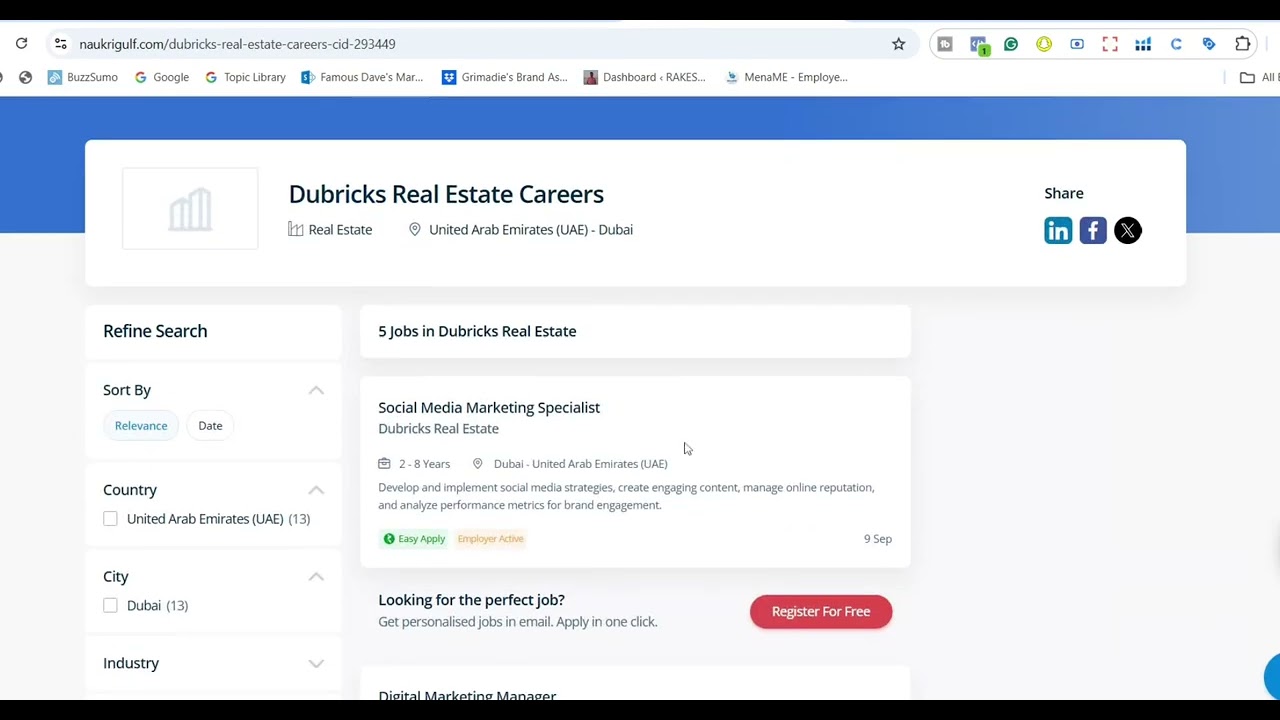The width and height of the screenshot is (1280, 720).
Task: Click the Dubricks Real Estate Careers title
Action: click(446, 194)
